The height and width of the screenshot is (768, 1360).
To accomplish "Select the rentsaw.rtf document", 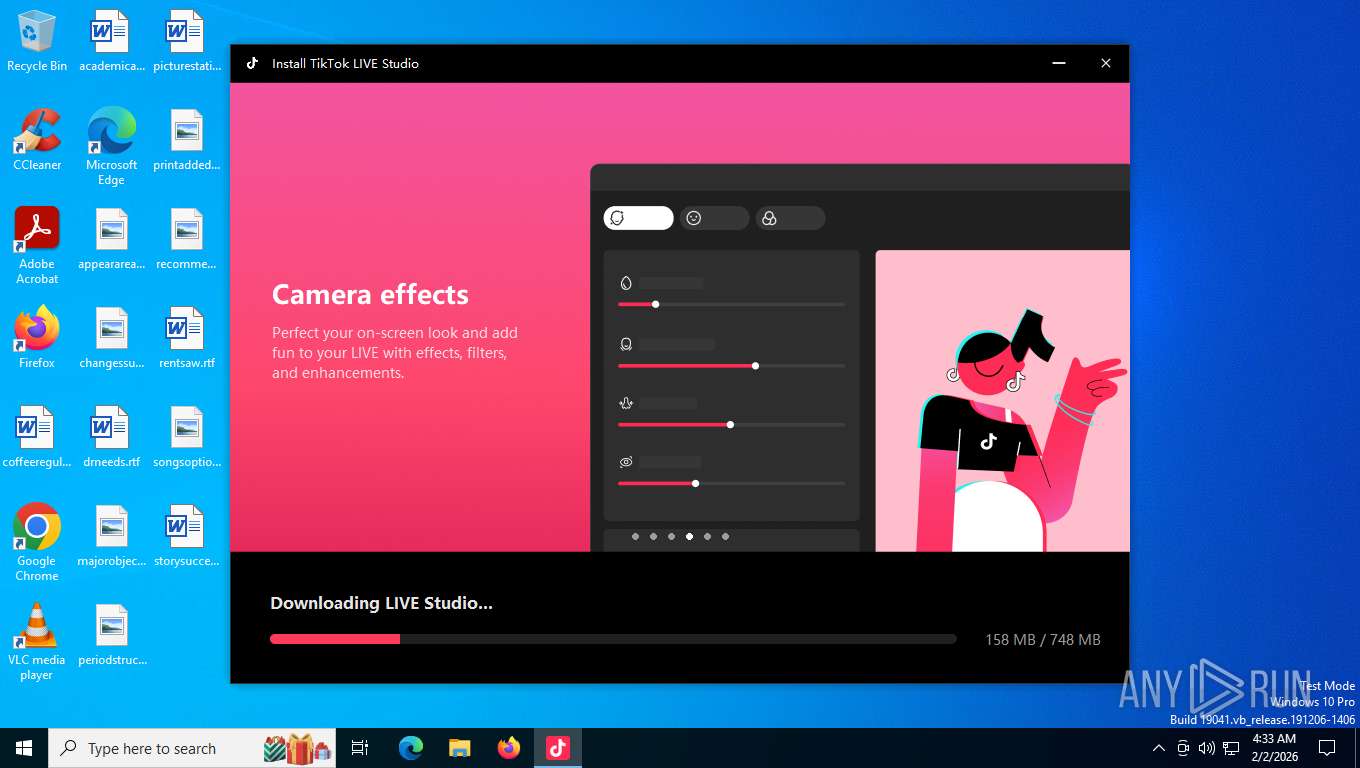I will (186, 338).
